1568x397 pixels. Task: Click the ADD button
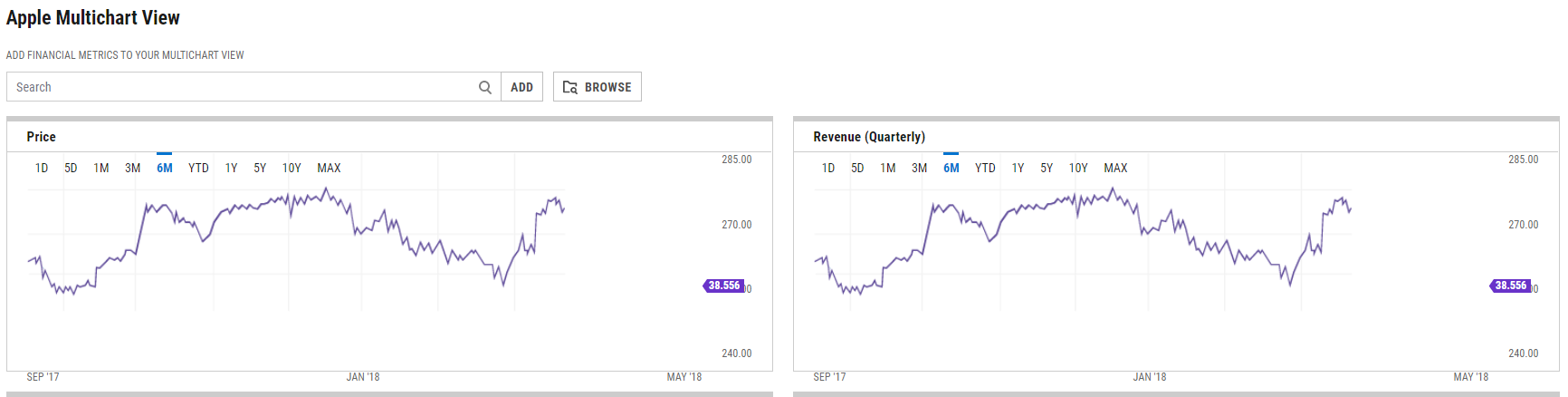pos(521,87)
